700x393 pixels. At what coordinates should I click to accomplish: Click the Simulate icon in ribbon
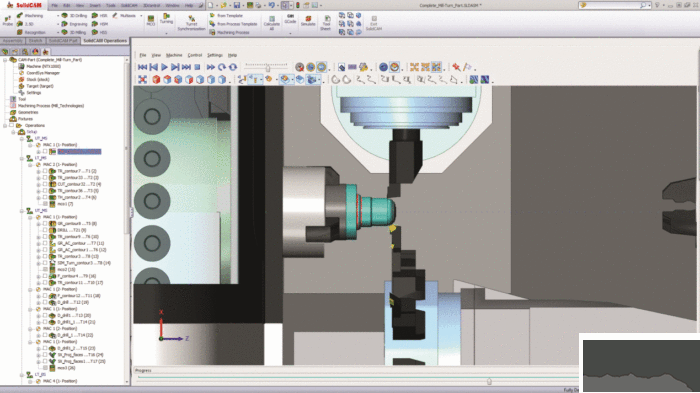308,21
